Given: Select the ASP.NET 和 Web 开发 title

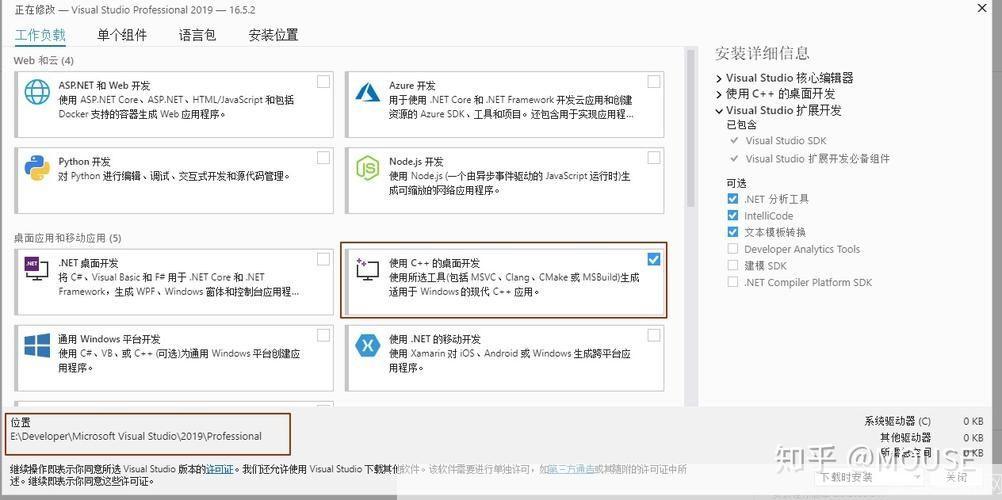Looking at the screenshot, I should pyautogui.click(x=104, y=85).
